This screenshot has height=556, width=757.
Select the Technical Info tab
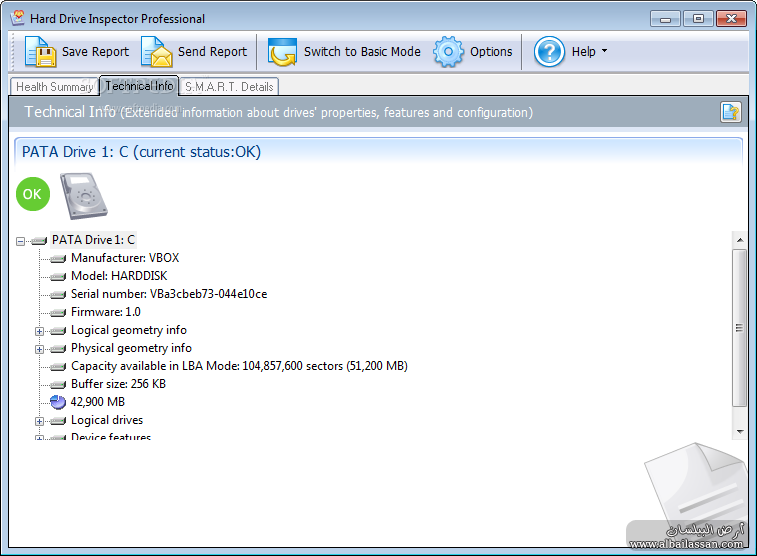tap(139, 86)
